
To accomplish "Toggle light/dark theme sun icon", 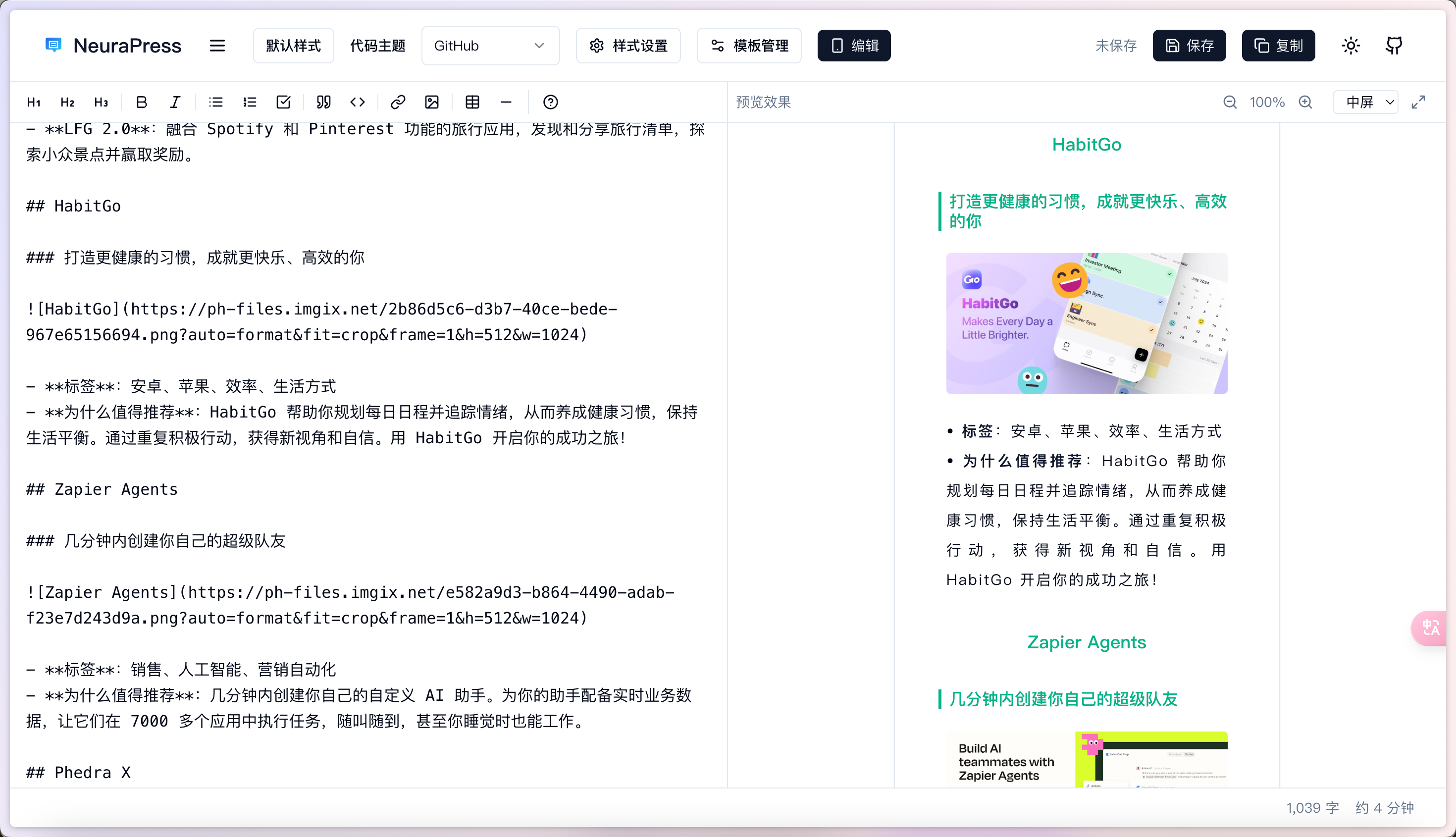I will [x=1350, y=46].
